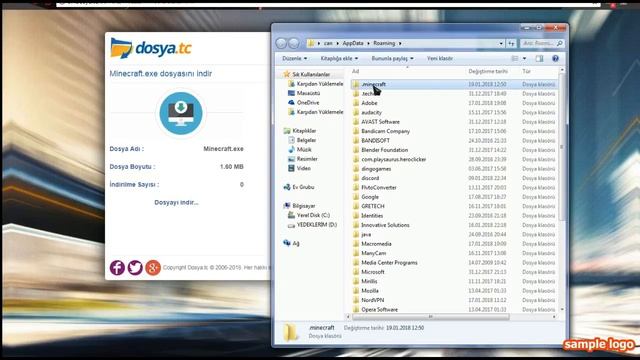Screen dimensions: 640x360
Task: Select Müzik library
Action: tap(304, 150)
